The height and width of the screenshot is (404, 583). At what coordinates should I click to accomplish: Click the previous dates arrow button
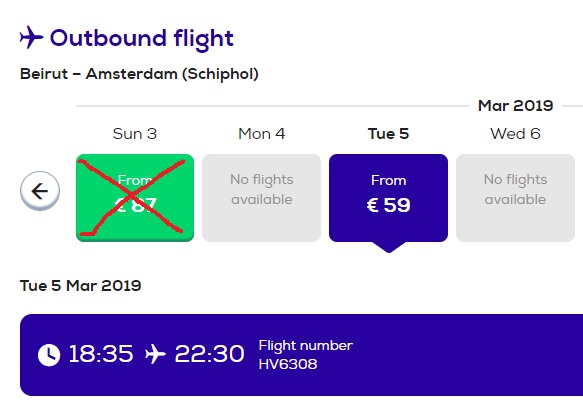click(x=40, y=191)
